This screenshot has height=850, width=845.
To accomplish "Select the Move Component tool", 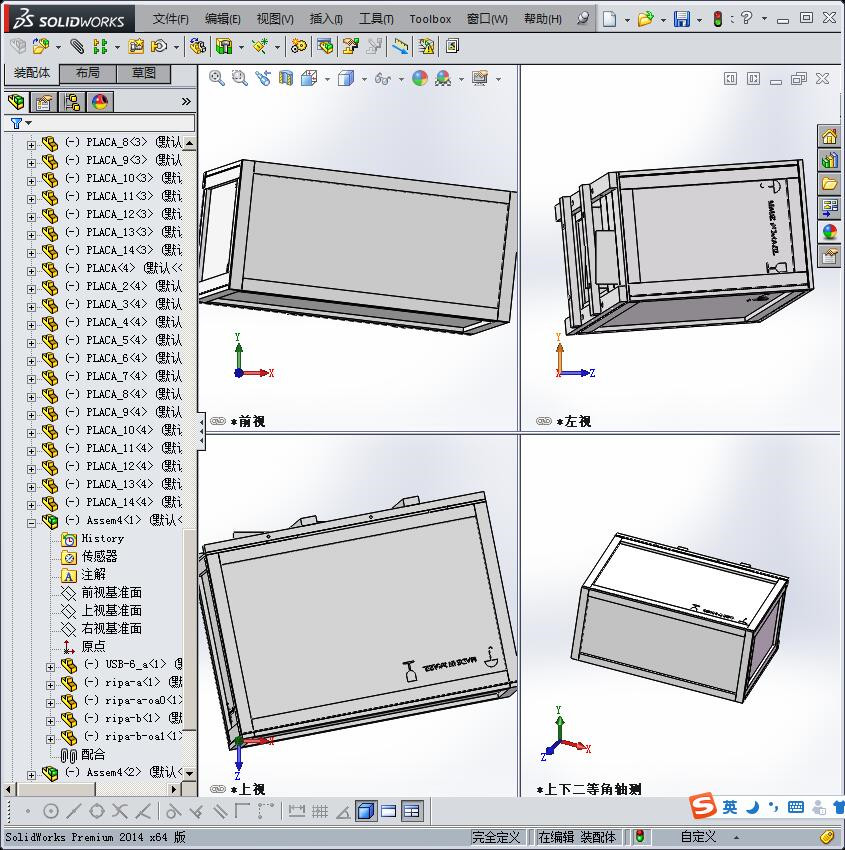I will [159, 47].
